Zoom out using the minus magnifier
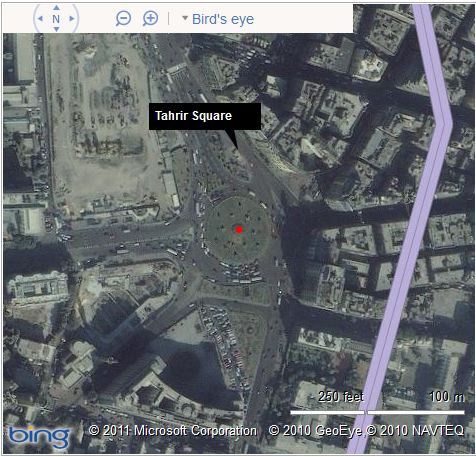This screenshot has width=476, height=457. (x=123, y=18)
